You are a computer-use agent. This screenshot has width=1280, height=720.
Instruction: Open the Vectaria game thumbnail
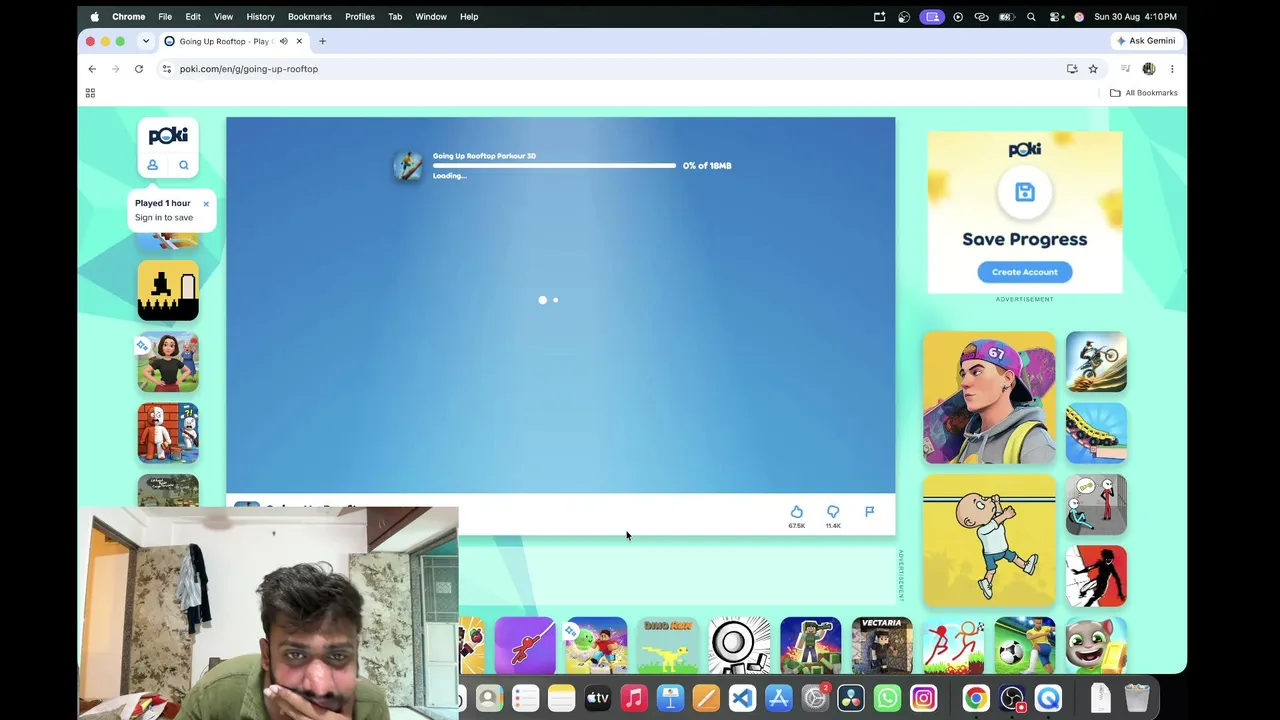882,646
